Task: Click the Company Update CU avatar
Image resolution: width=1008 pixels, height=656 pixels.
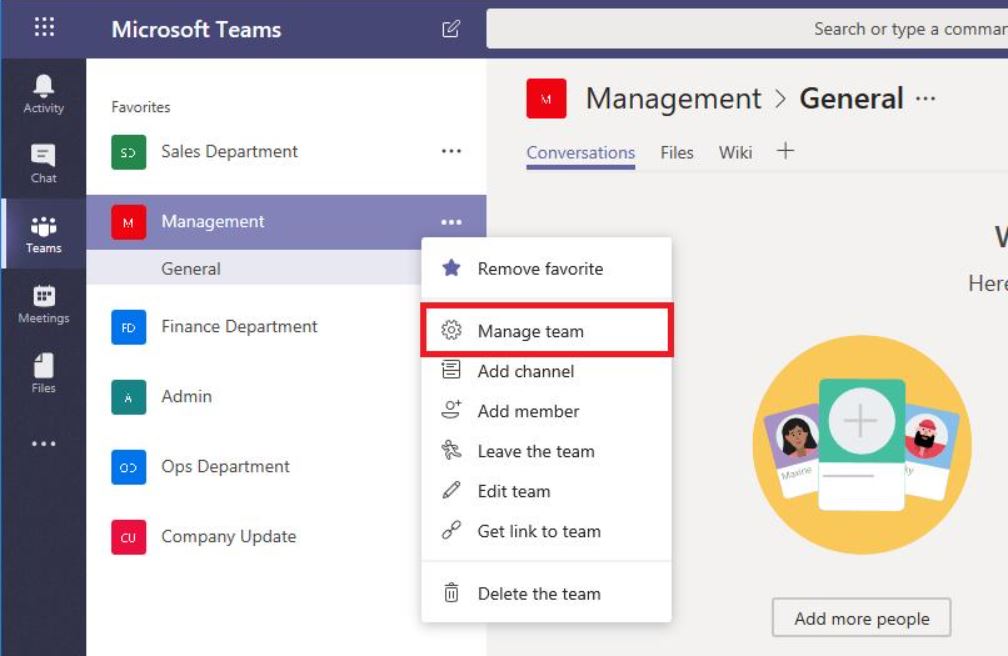Action: point(128,537)
